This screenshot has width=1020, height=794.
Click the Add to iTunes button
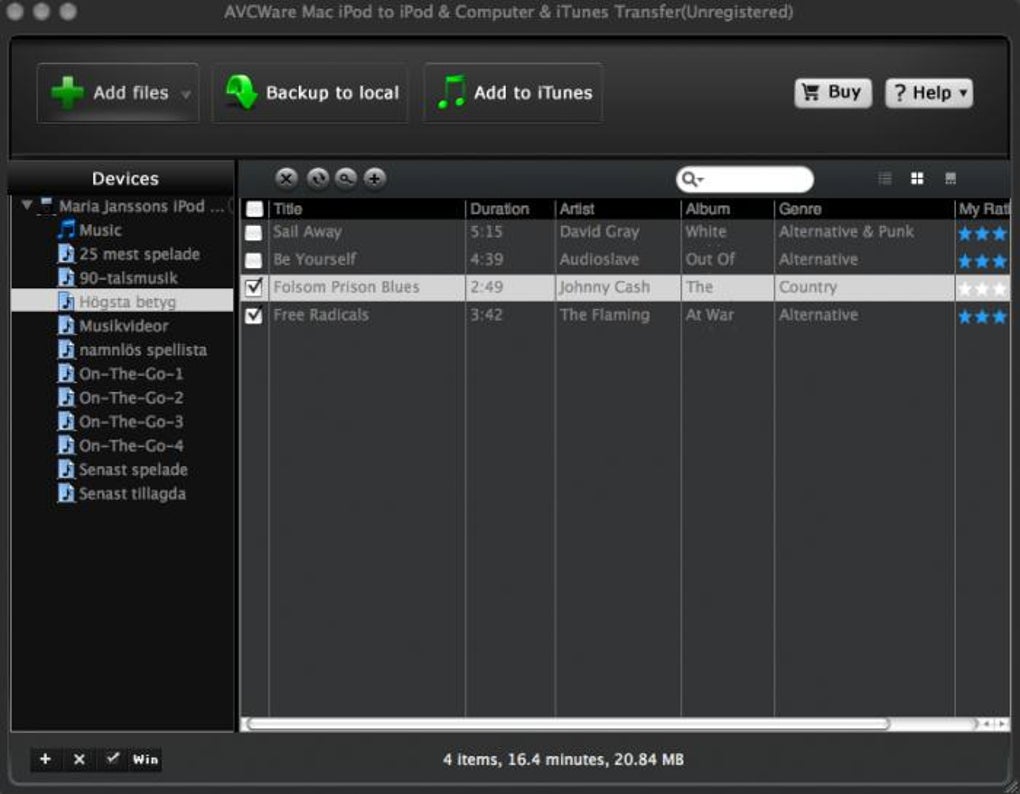513,93
